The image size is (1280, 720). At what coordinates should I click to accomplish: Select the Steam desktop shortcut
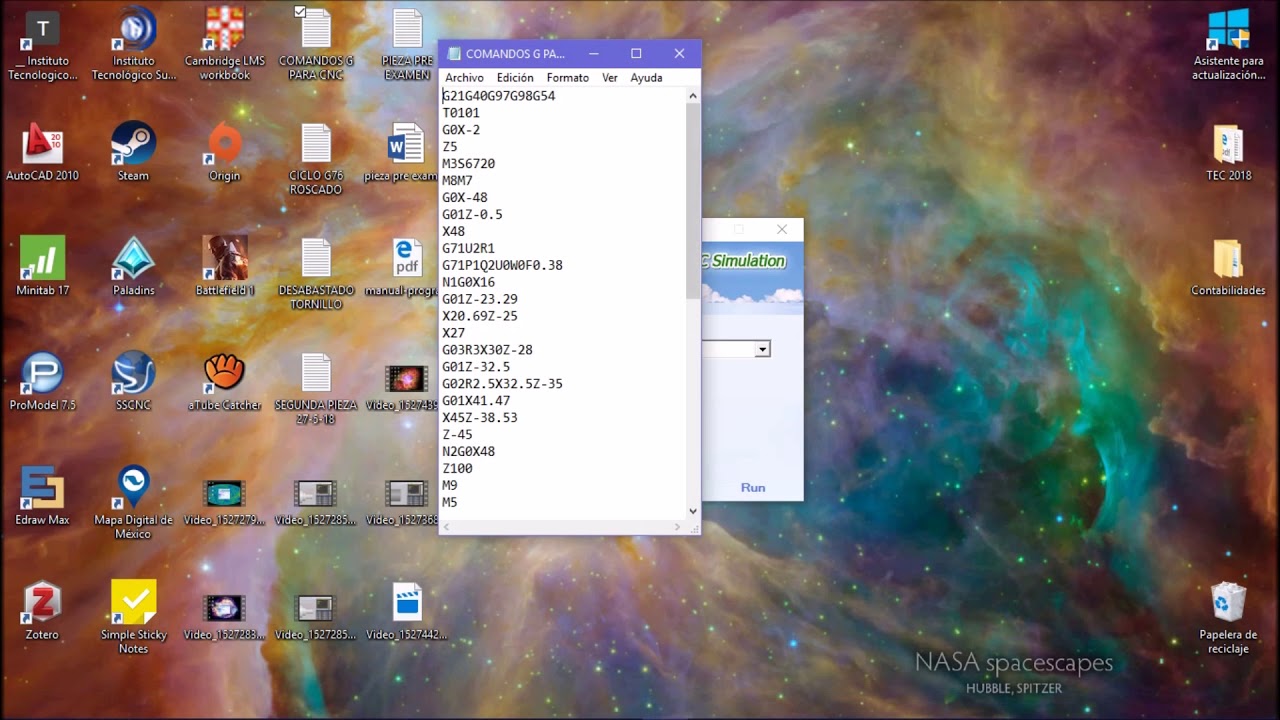point(133,152)
